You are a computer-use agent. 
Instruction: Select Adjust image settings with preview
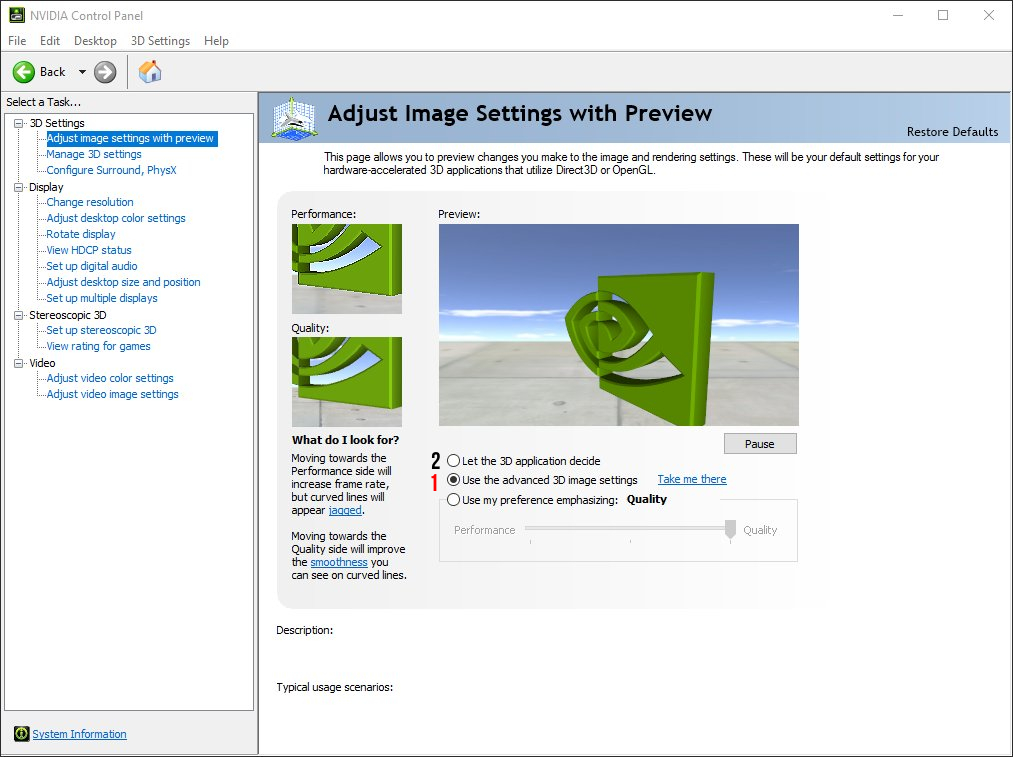coord(131,138)
